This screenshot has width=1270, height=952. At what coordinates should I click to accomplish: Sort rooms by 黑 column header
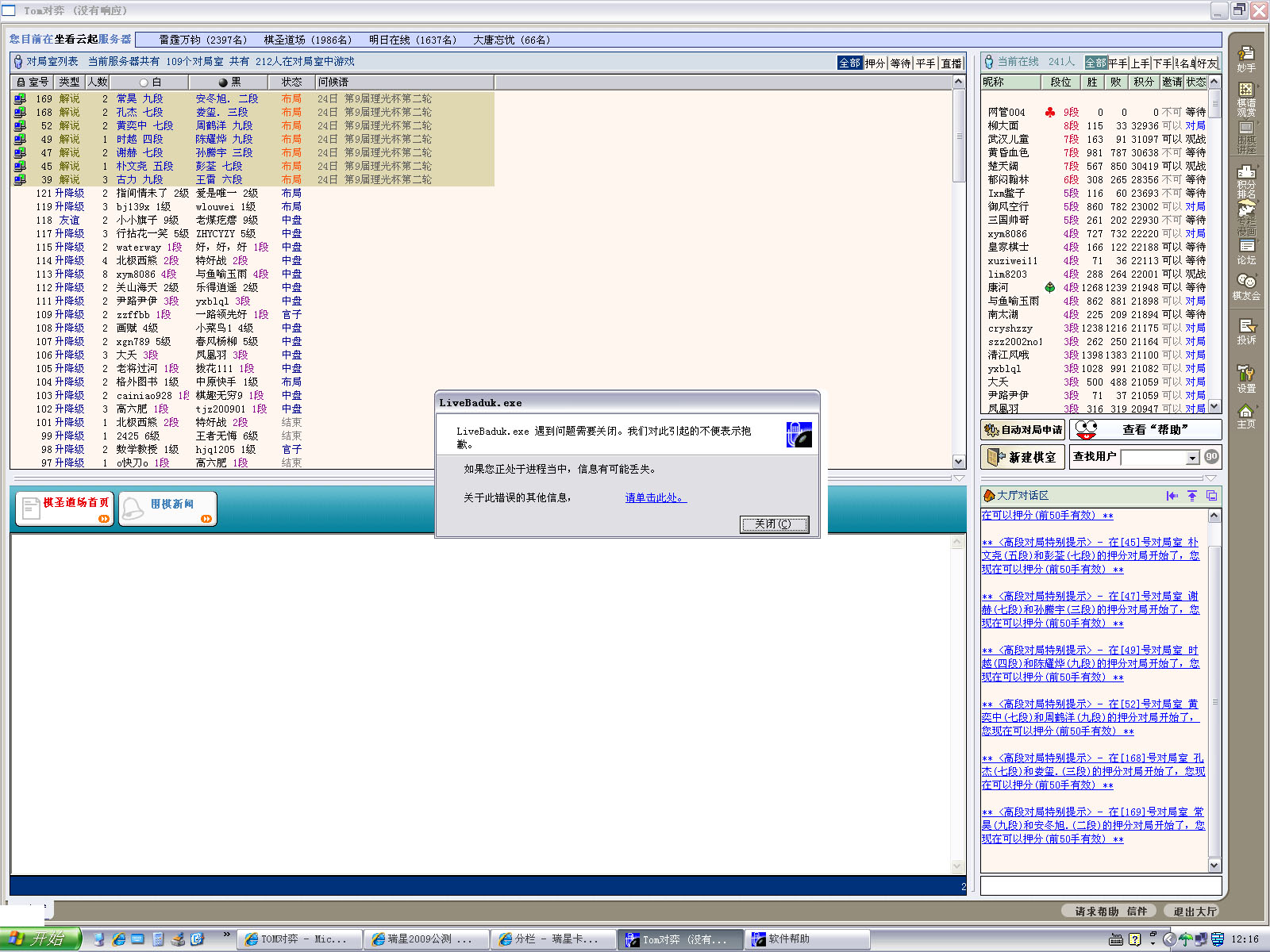[x=229, y=82]
